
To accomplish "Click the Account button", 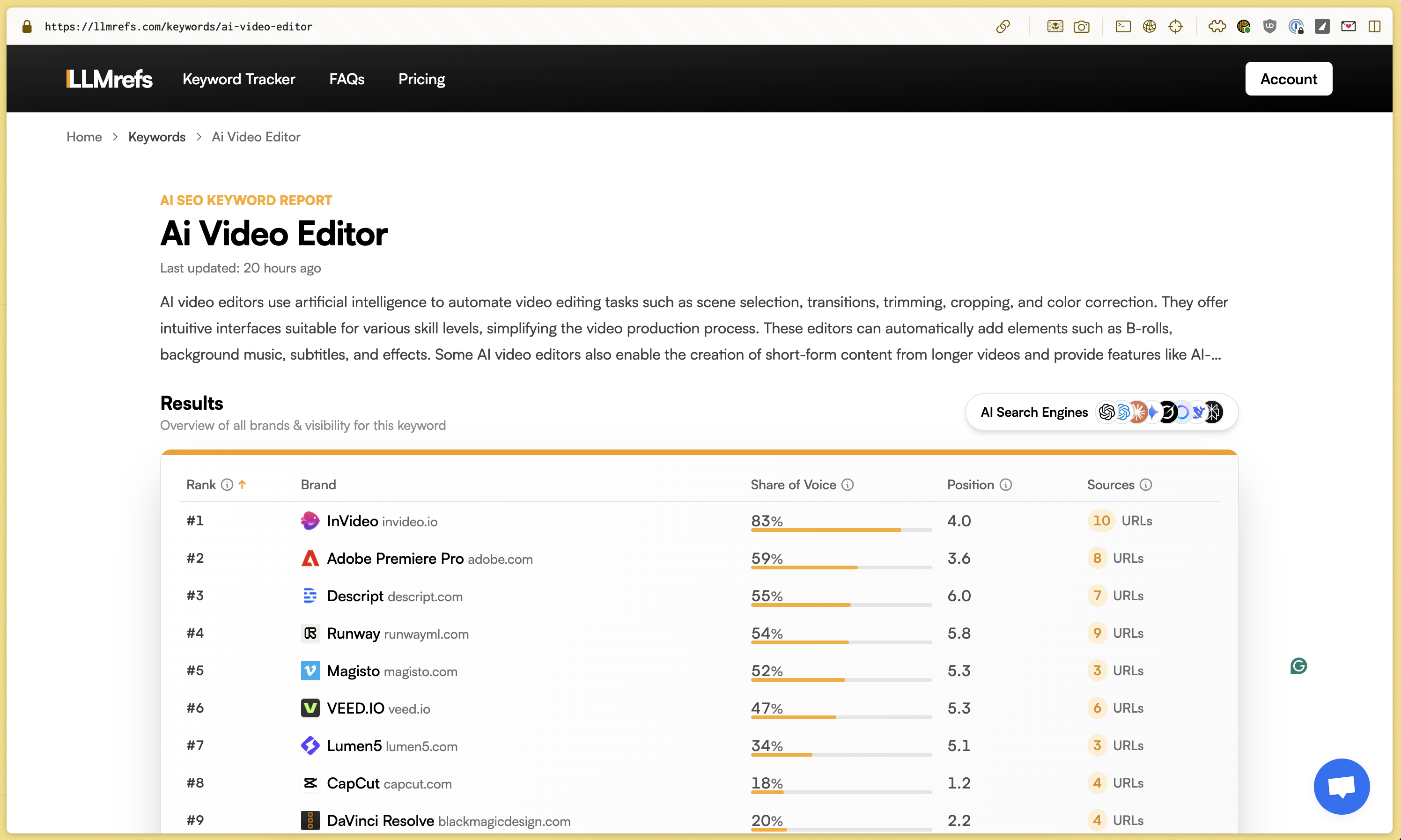I will tap(1288, 79).
